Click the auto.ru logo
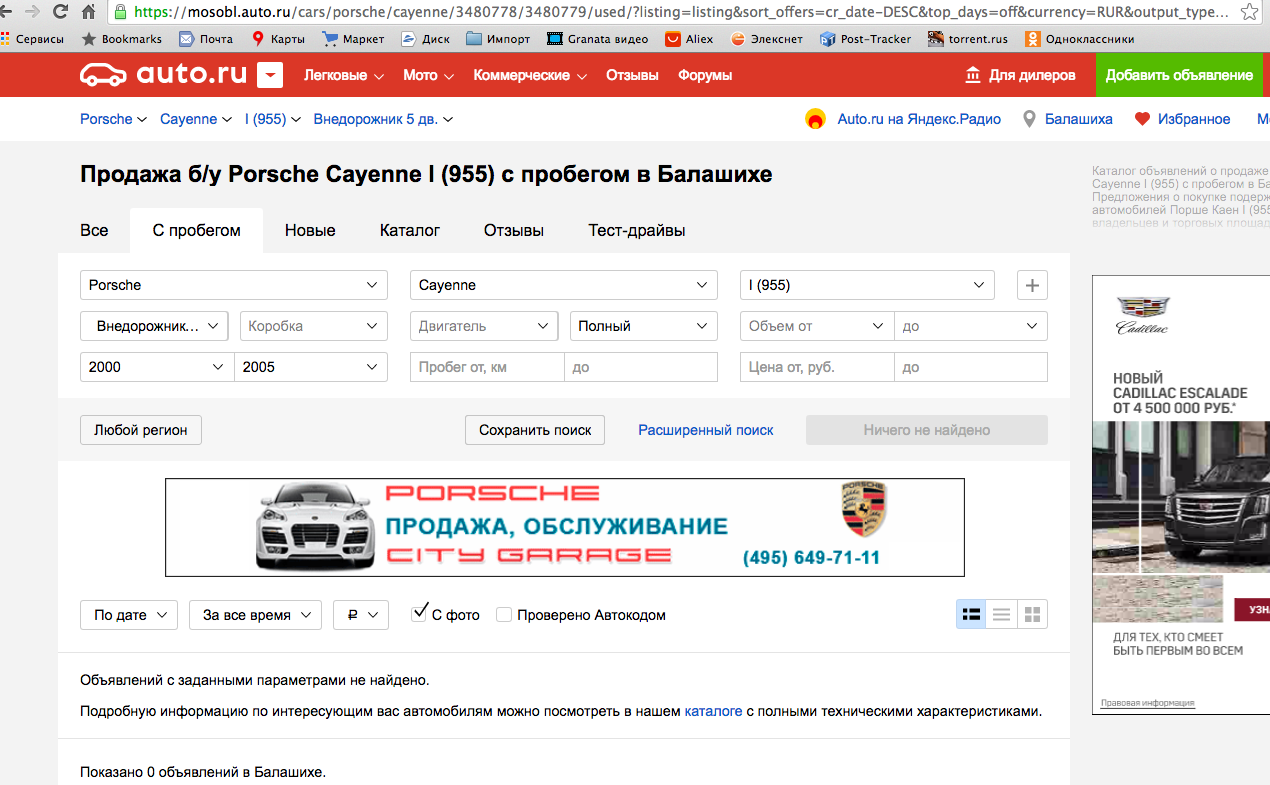 (x=163, y=75)
